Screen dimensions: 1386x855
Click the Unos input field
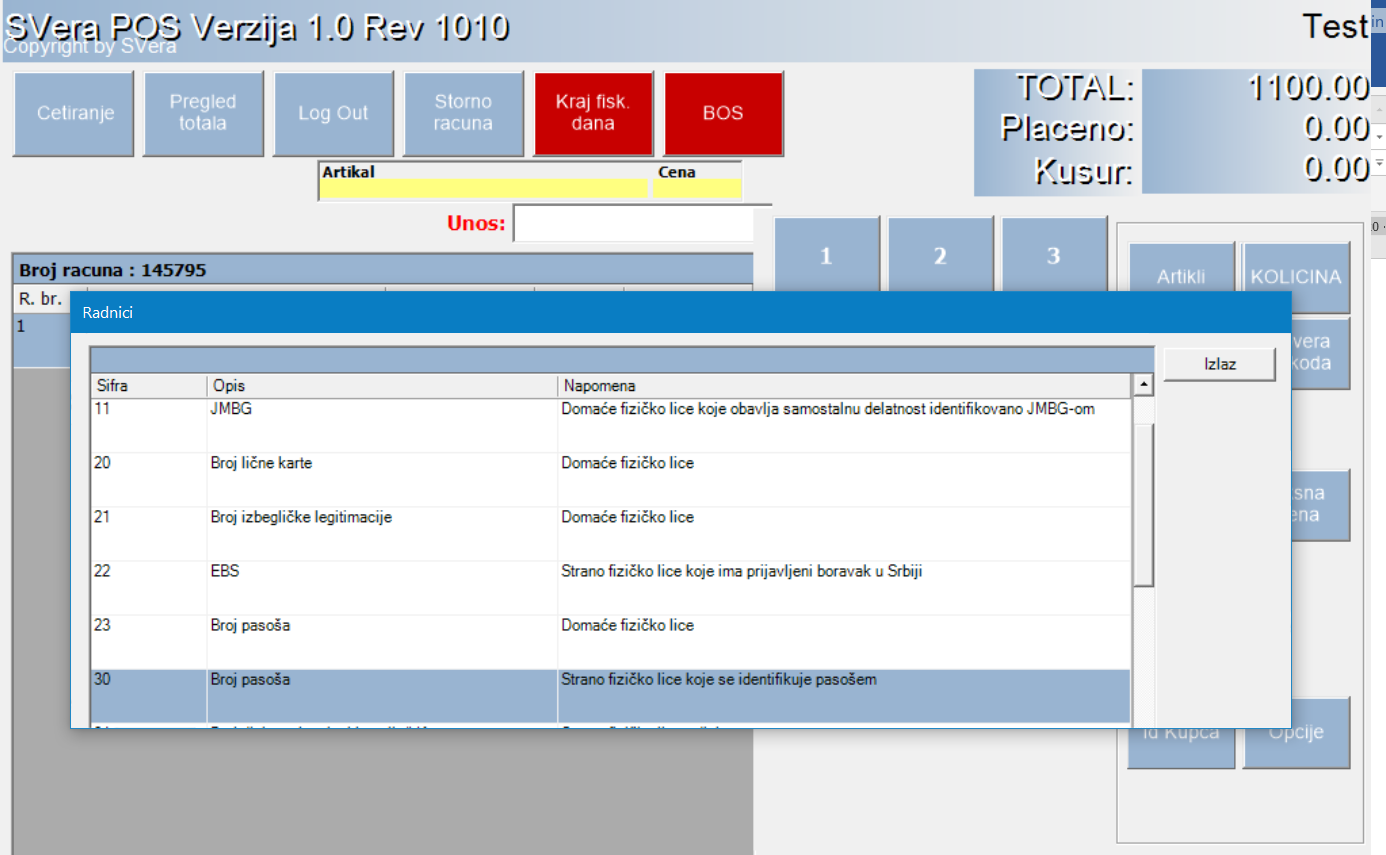pos(633,224)
